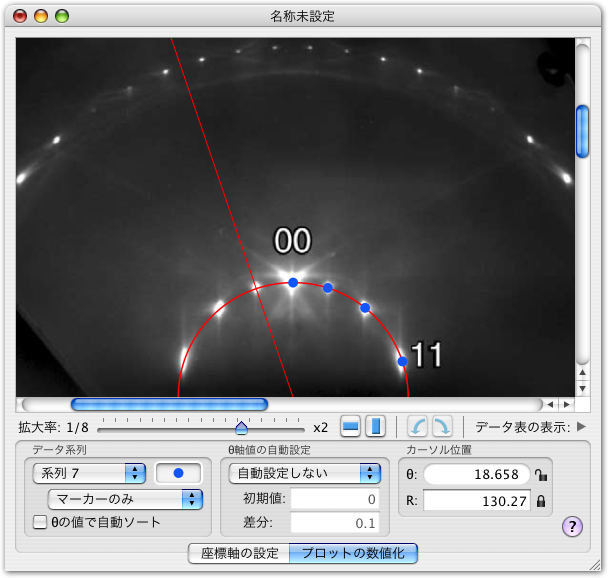Screen dimensions: 608x578
Task: Click the 差分 input field
Action: 335,523
